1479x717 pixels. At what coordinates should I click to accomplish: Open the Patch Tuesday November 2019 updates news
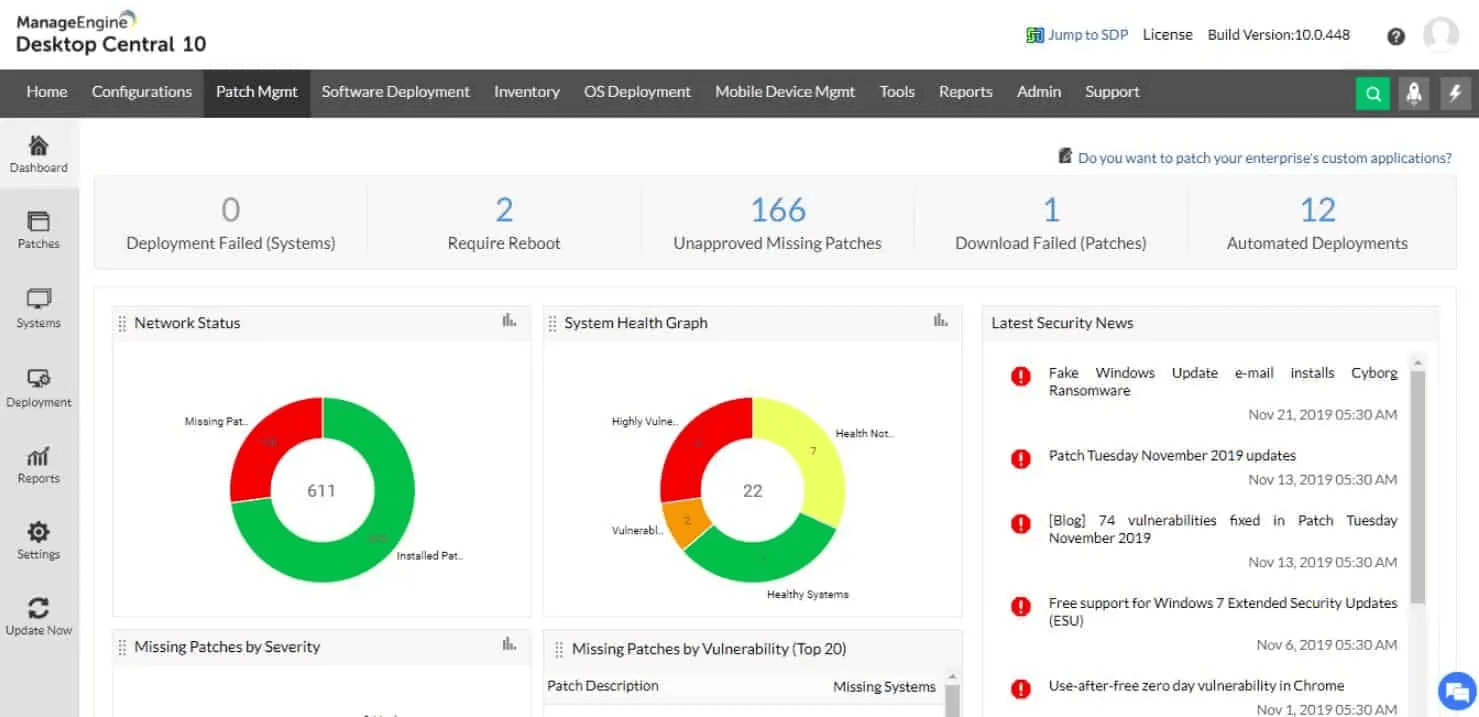coord(1172,456)
